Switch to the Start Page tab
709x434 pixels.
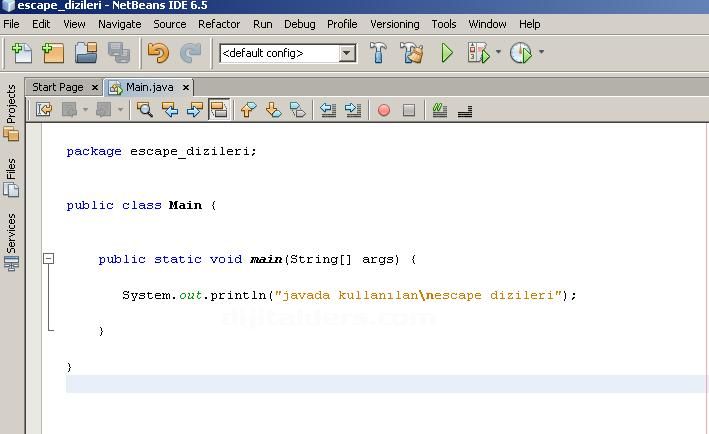point(57,87)
